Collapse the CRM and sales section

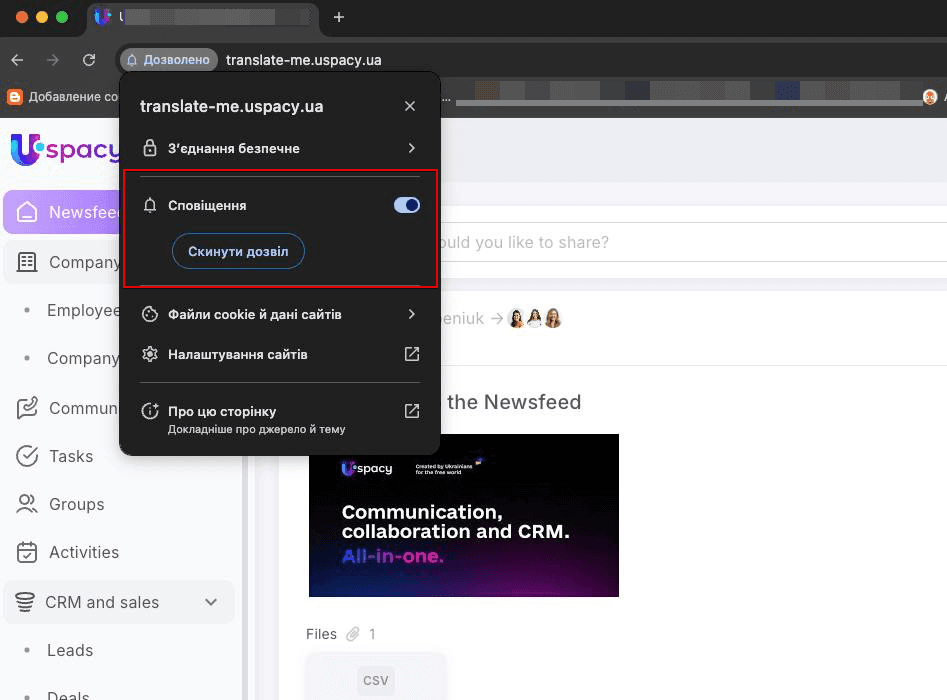pos(211,602)
